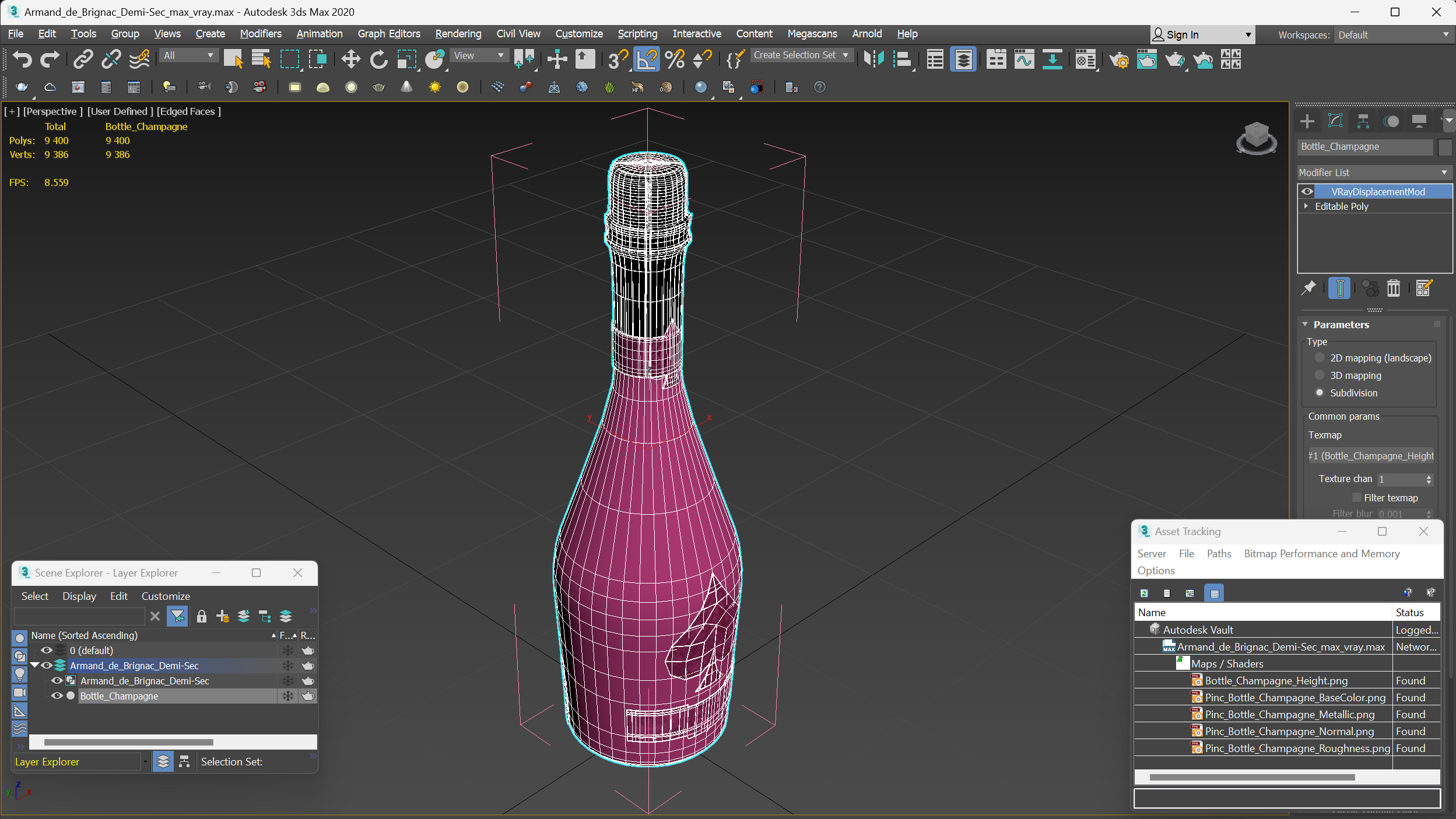Remove modifier with the trash icon

tap(1393, 288)
